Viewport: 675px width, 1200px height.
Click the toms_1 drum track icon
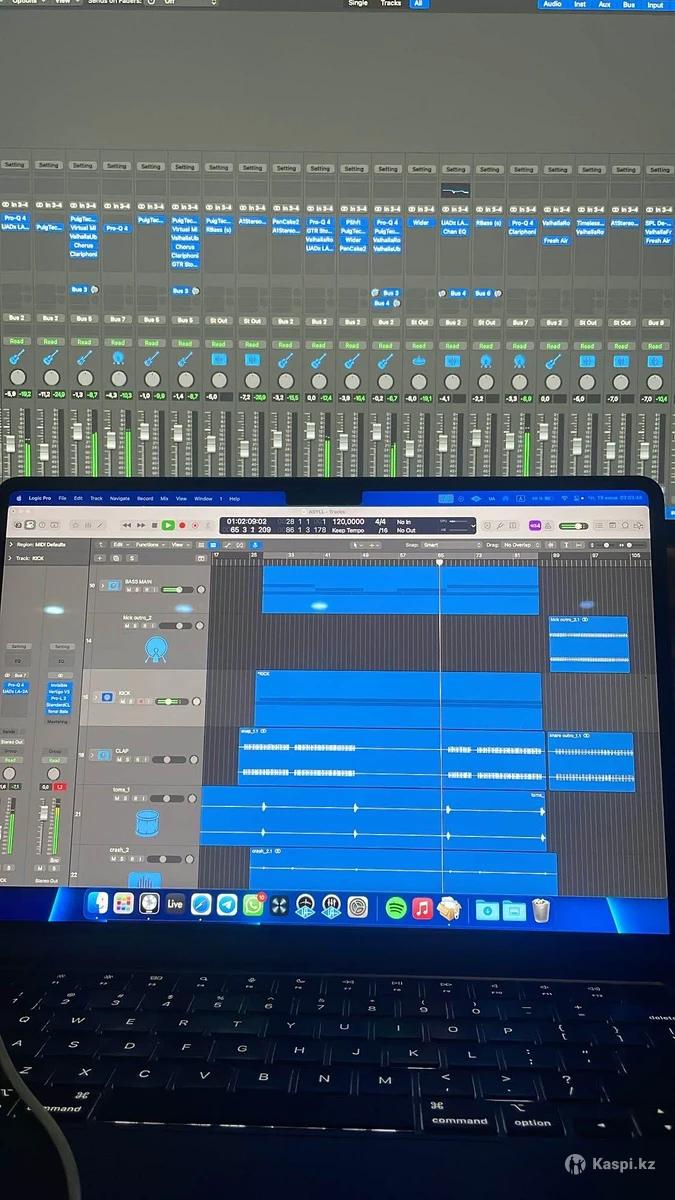(x=148, y=822)
